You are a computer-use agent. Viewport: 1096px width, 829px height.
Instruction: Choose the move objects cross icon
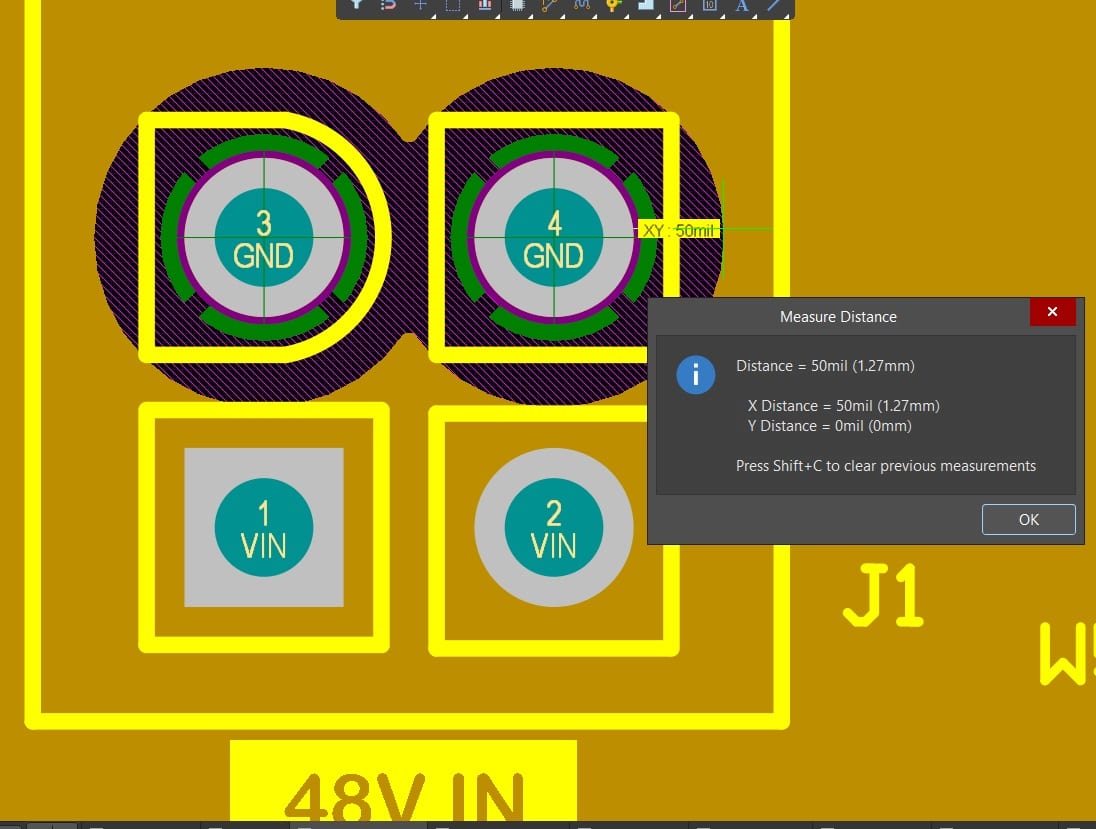[x=420, y=4]
